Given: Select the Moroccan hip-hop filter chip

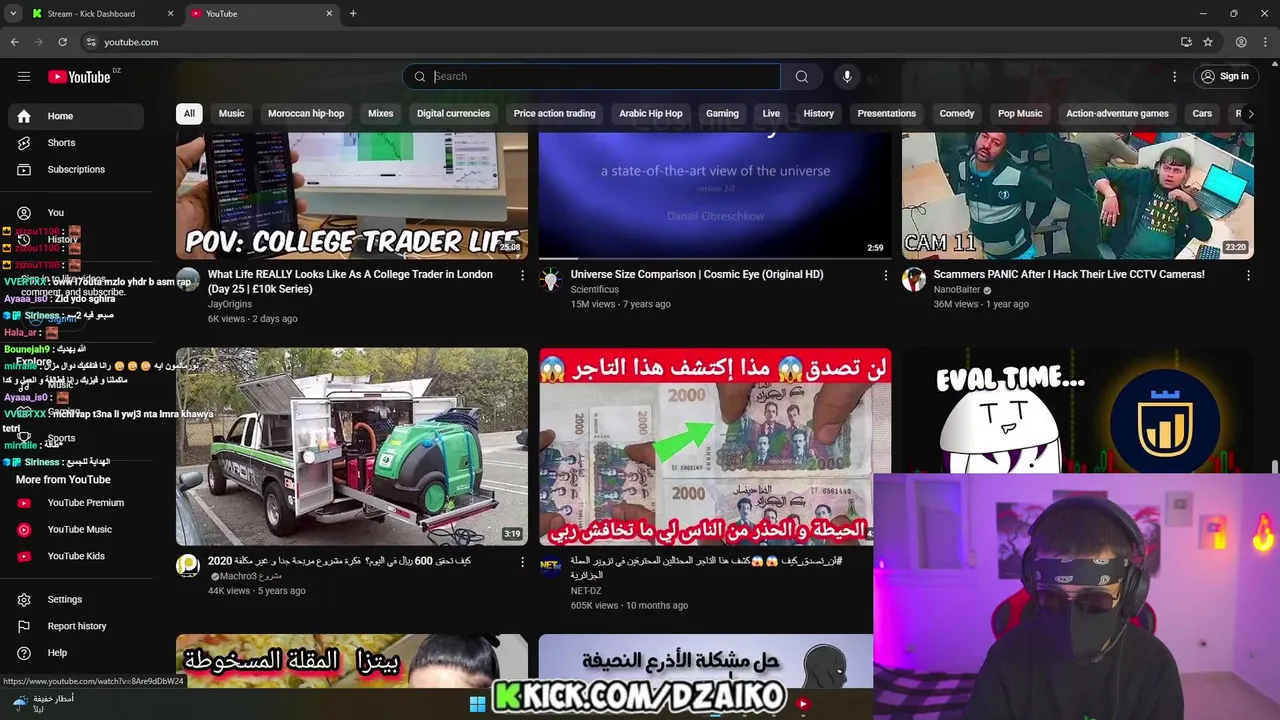Looking at the screenshot, I should point(306,113).
